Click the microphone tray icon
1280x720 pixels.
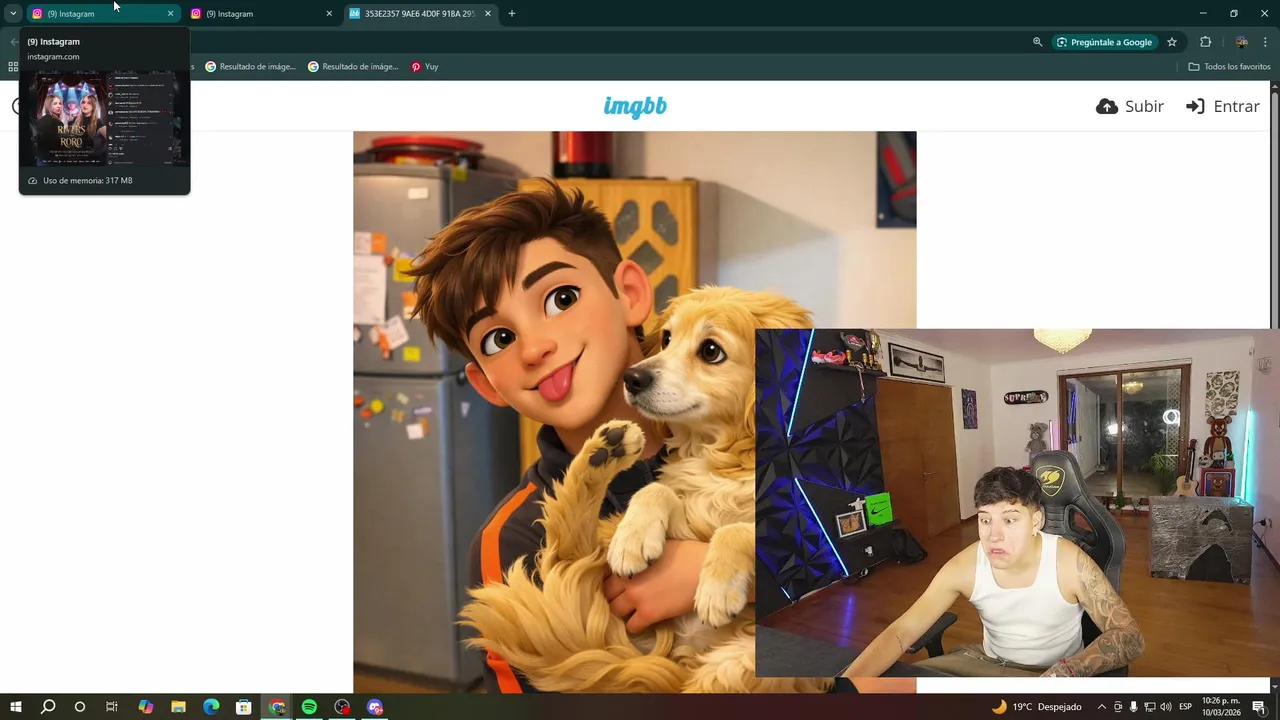point(1134,707)
